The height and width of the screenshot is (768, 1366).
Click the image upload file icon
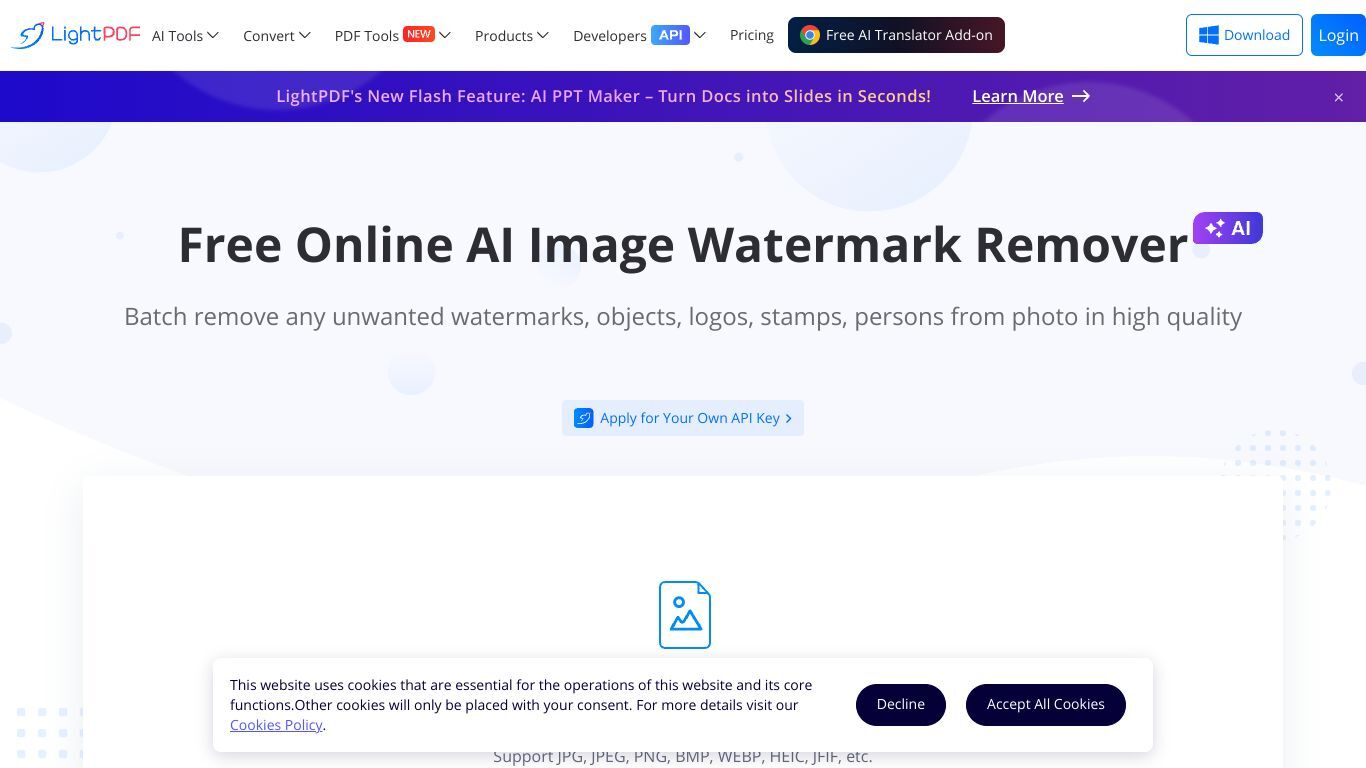(x=685, y=615)
